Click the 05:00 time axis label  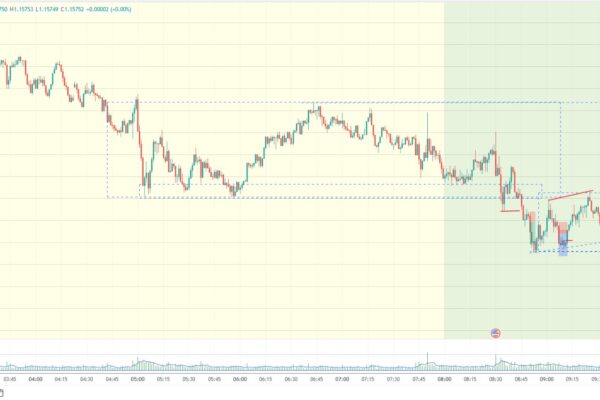tap(138, 379)
